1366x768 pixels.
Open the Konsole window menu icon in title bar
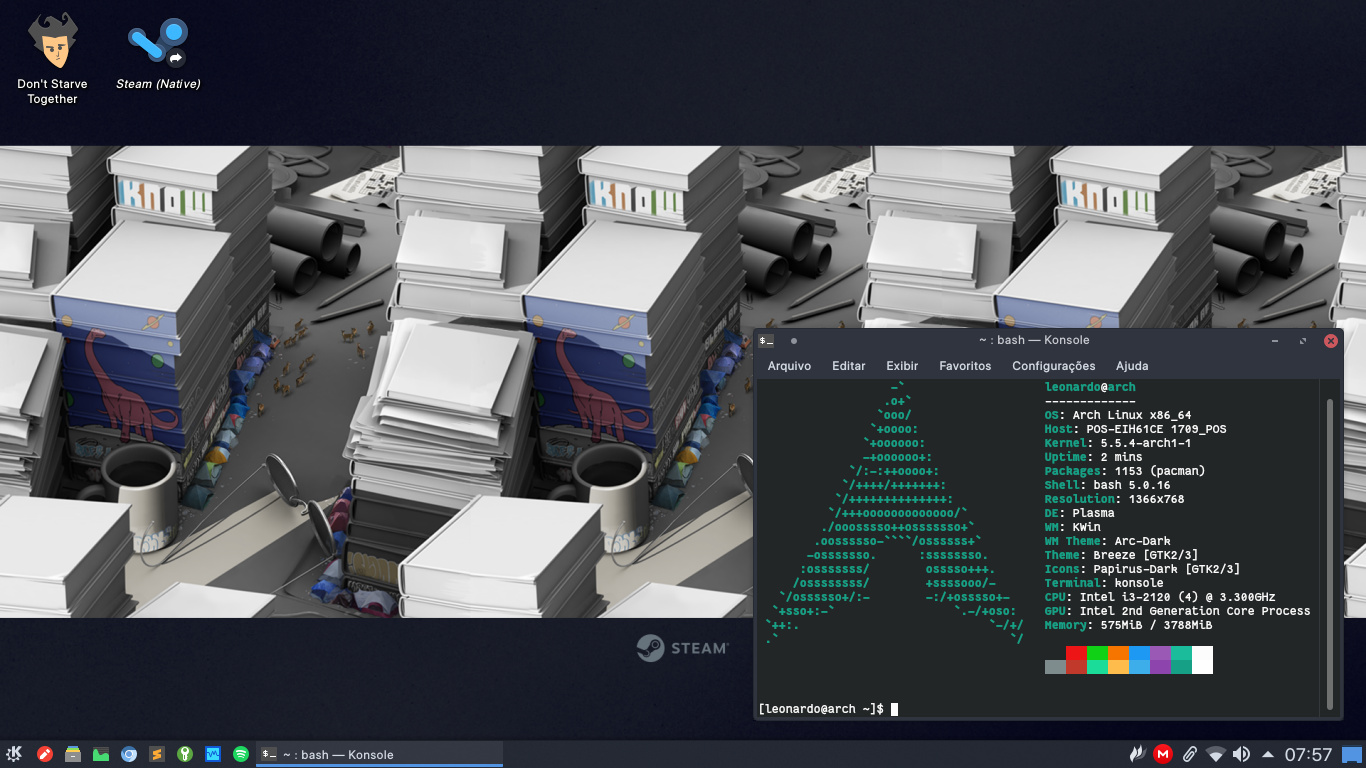766,340
